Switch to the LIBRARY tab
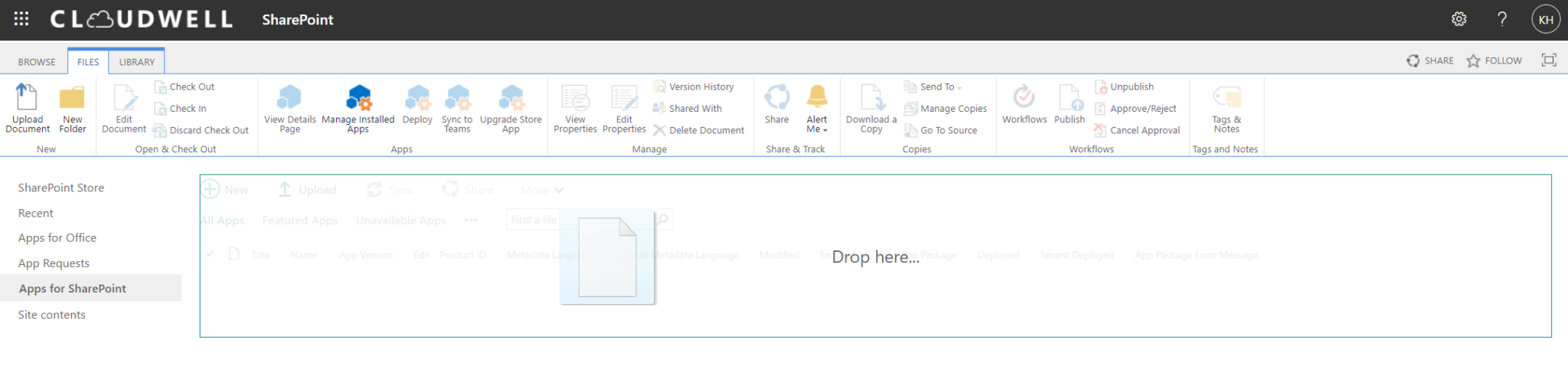The height and width of the screenshot is (376, 1568). 137,62
